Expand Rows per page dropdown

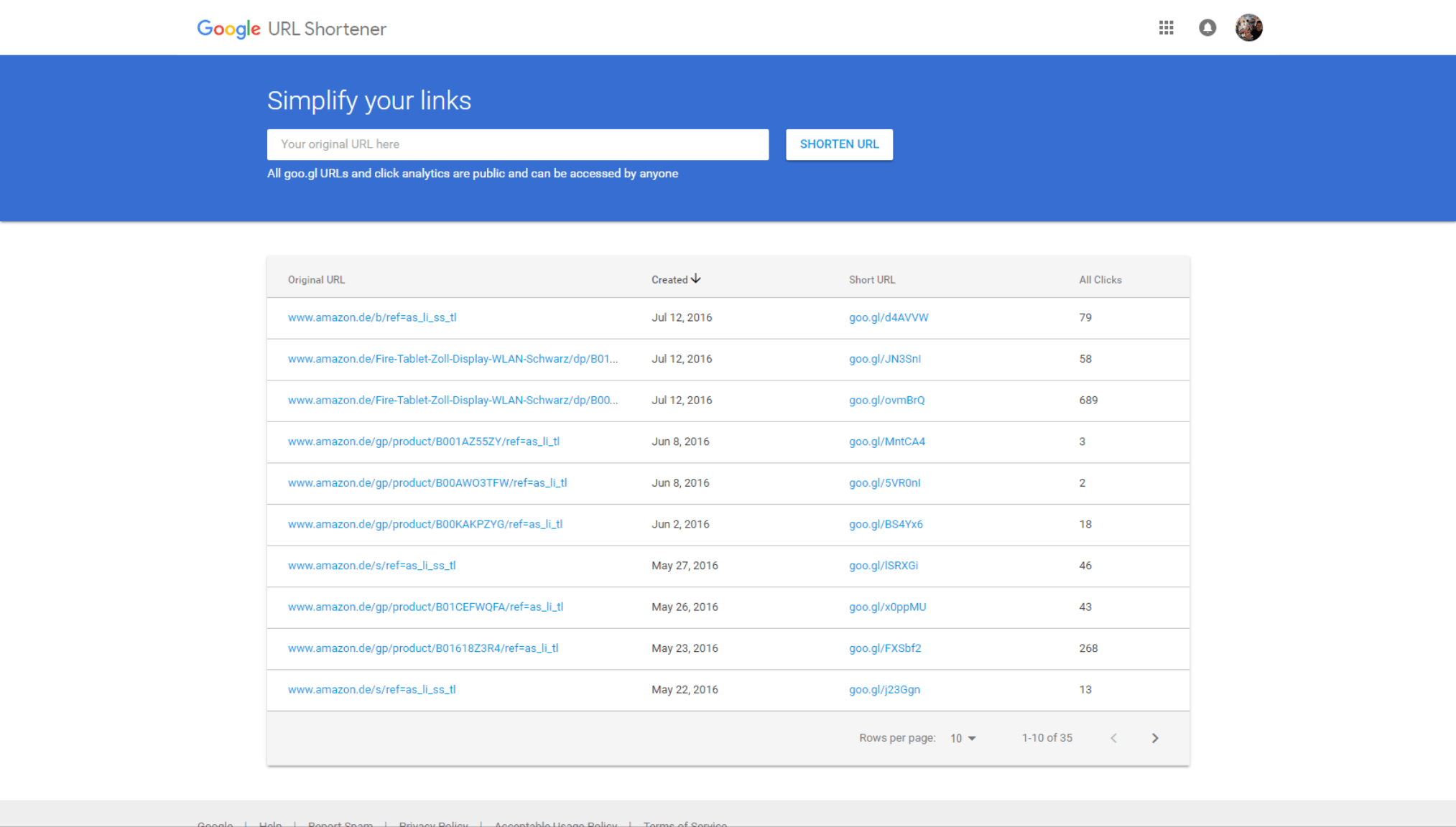pyautogui.click(x=963, y=738)
